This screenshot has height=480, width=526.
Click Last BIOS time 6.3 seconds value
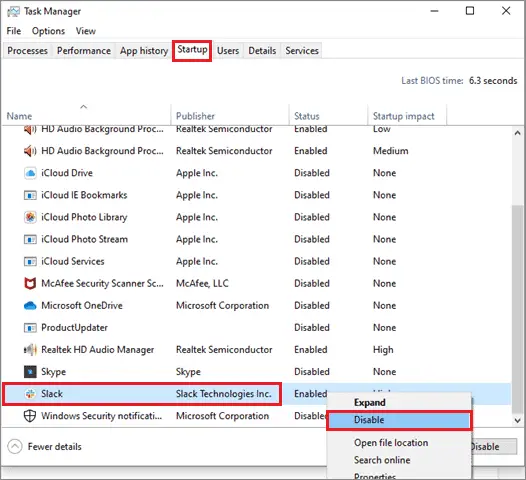click(x=493, y=81)
